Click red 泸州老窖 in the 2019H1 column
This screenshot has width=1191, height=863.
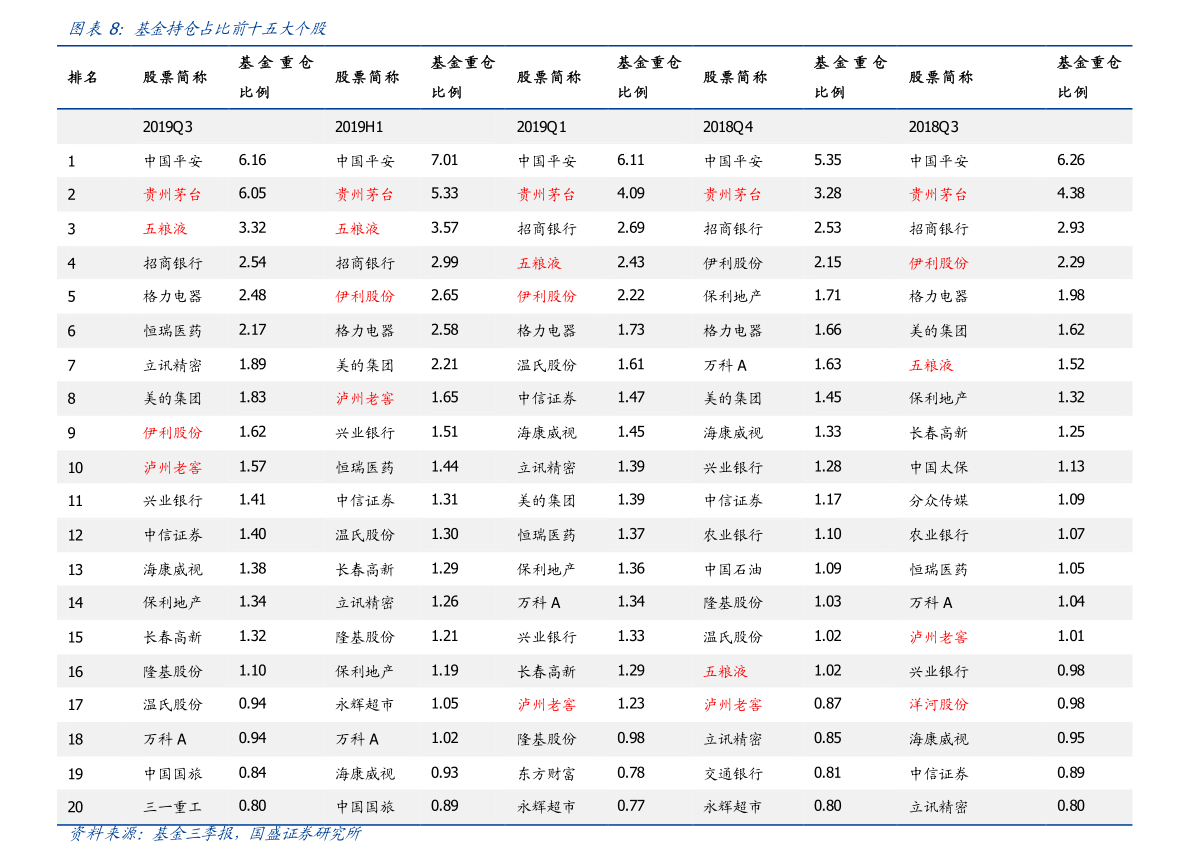365,398
